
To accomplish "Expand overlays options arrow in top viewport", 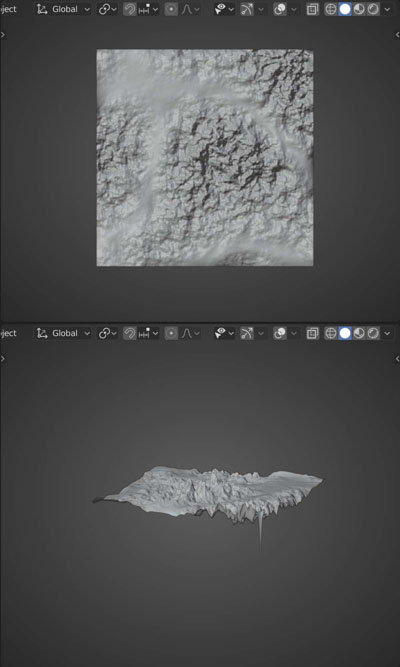I will pos(294,9).
